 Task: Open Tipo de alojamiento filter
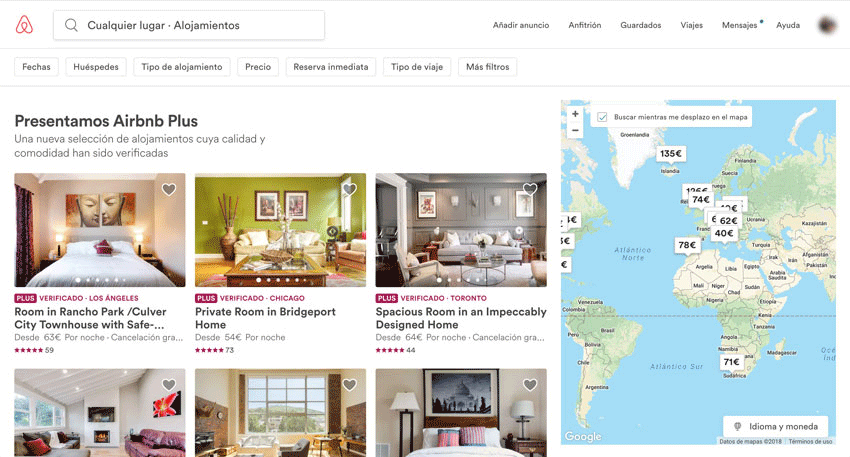[182, 67]
